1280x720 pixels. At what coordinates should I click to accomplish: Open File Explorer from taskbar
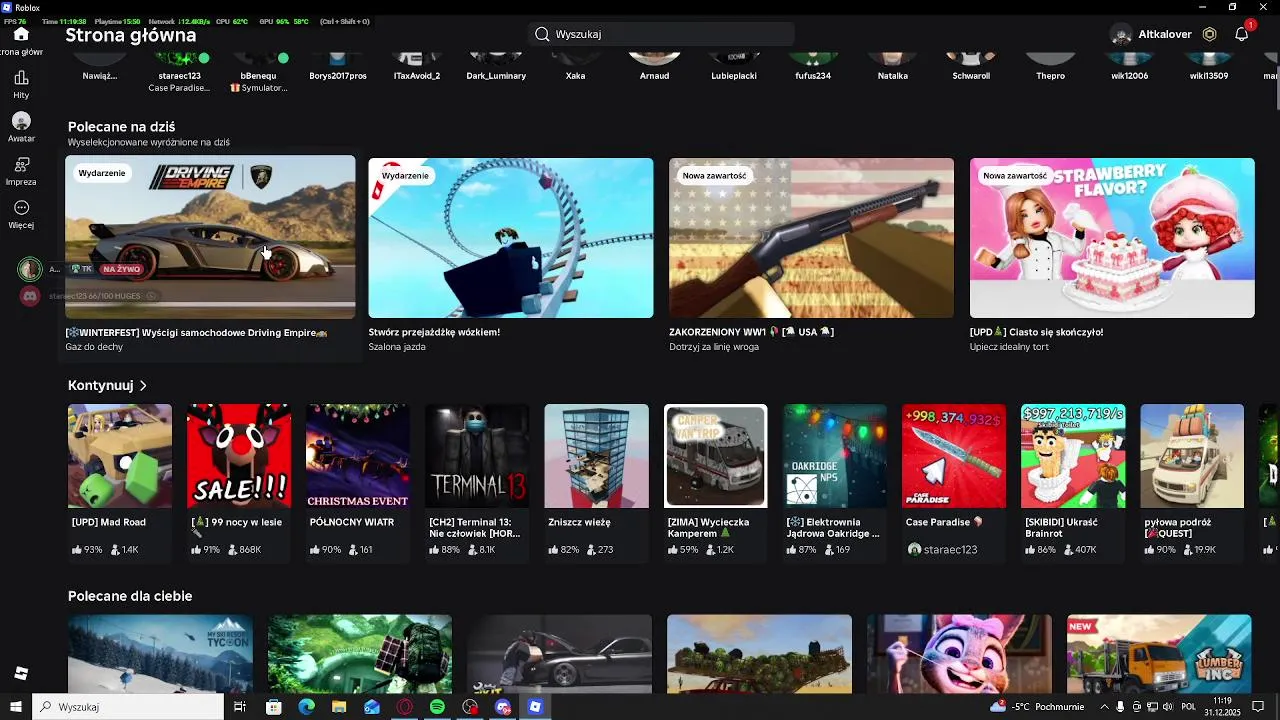point(339,707)
